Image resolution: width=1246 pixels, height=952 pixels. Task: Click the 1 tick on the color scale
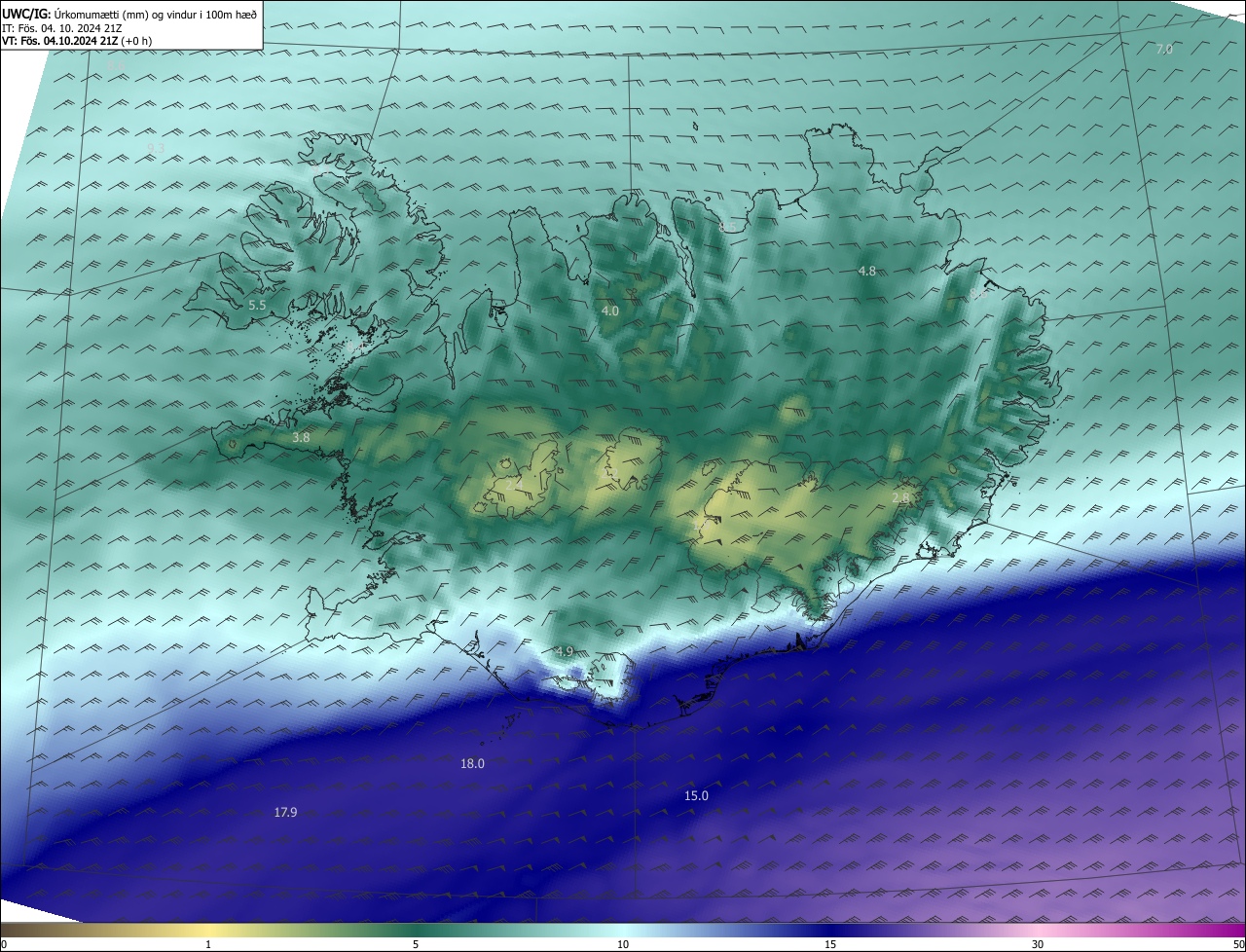208,944
